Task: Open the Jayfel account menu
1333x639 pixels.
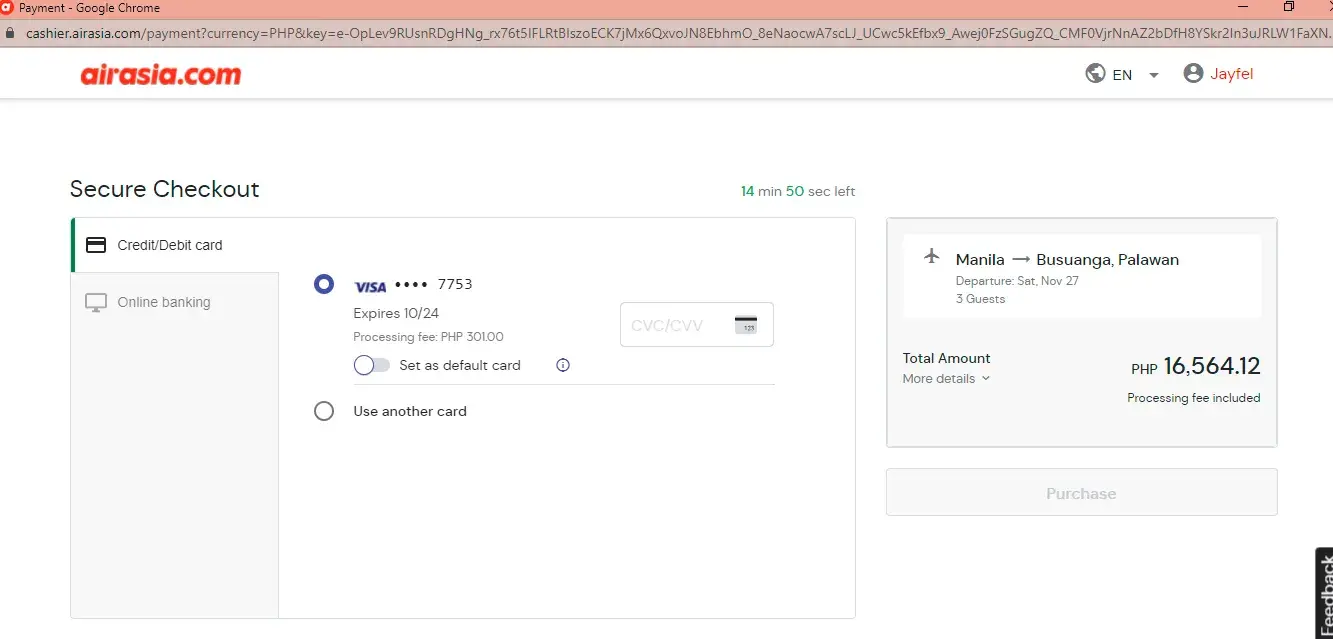Action: [x=1231, y=74]
